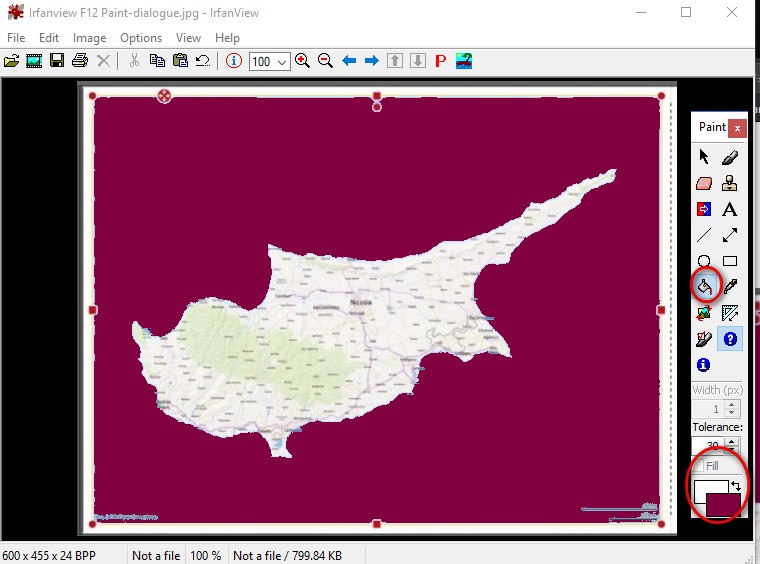Expand the zoom percentage dropdown
The image size is (760, 564).
(281, 62)
